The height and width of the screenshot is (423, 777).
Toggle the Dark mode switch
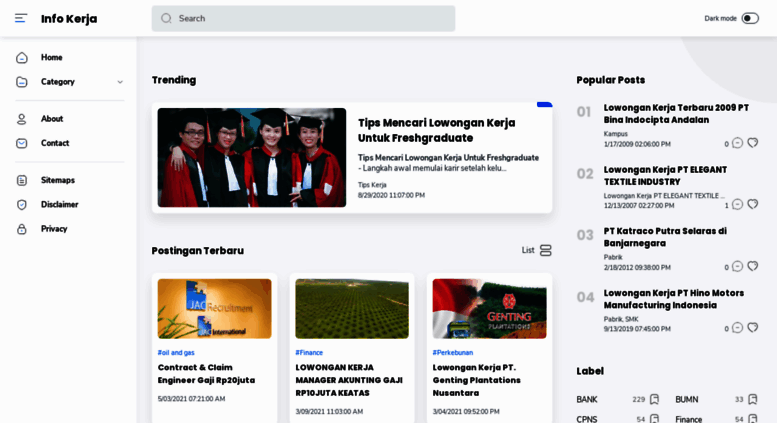point(750,18)
